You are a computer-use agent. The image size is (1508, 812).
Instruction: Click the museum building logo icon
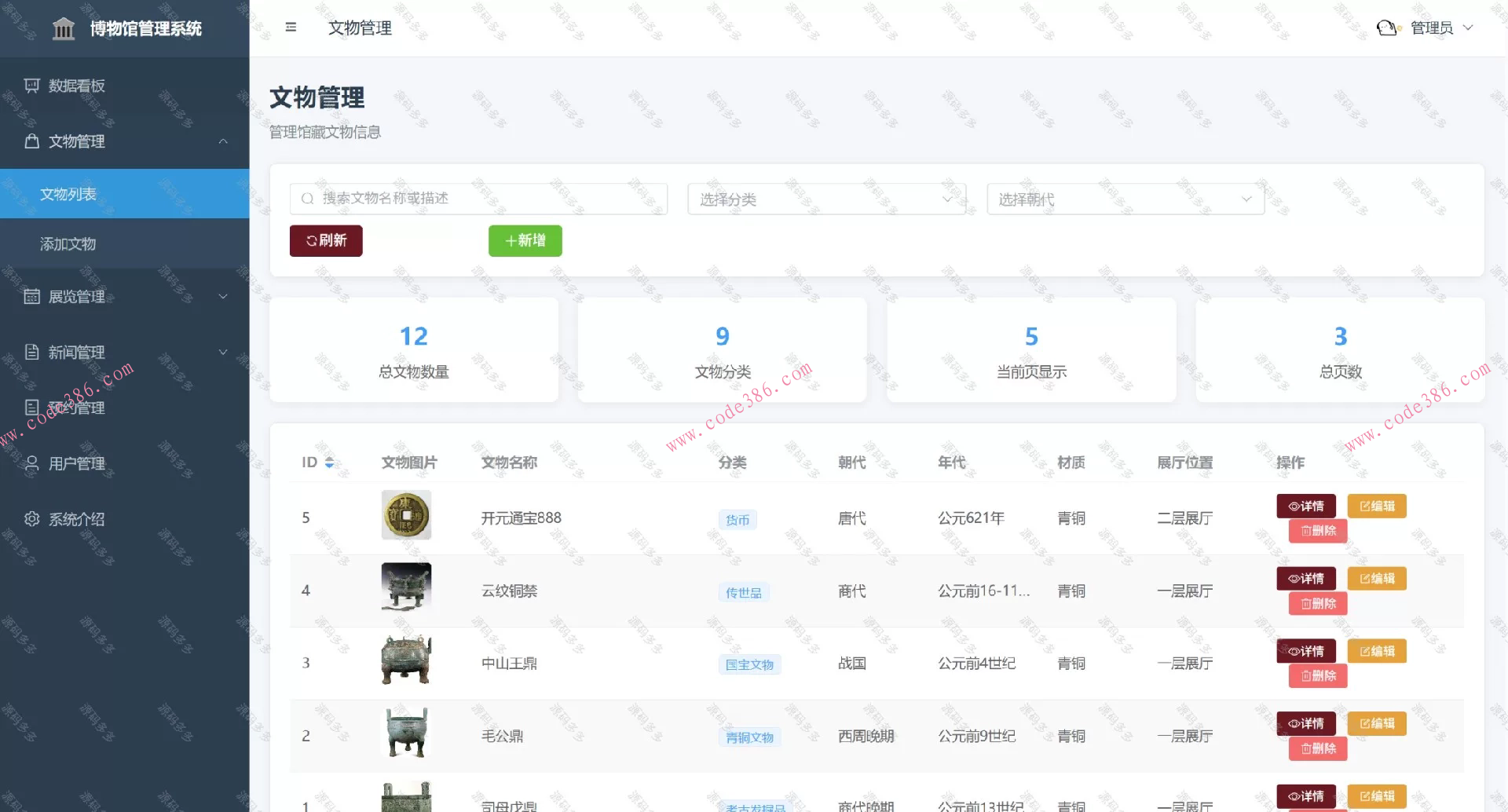[x=64, y=27]
